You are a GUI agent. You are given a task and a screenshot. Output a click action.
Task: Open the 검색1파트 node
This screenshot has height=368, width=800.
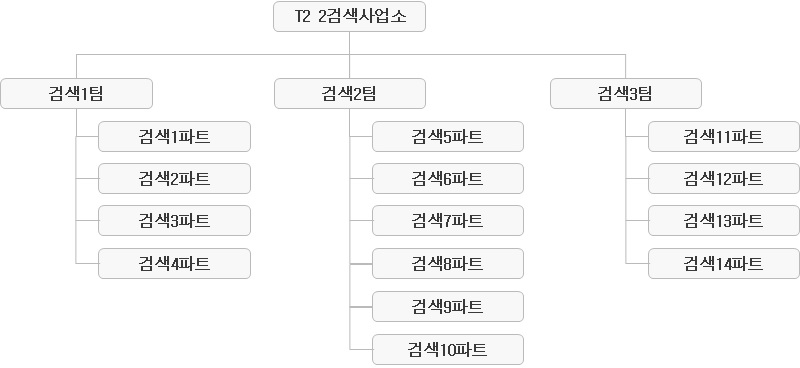pyautogui.click(x=174, y=136)
